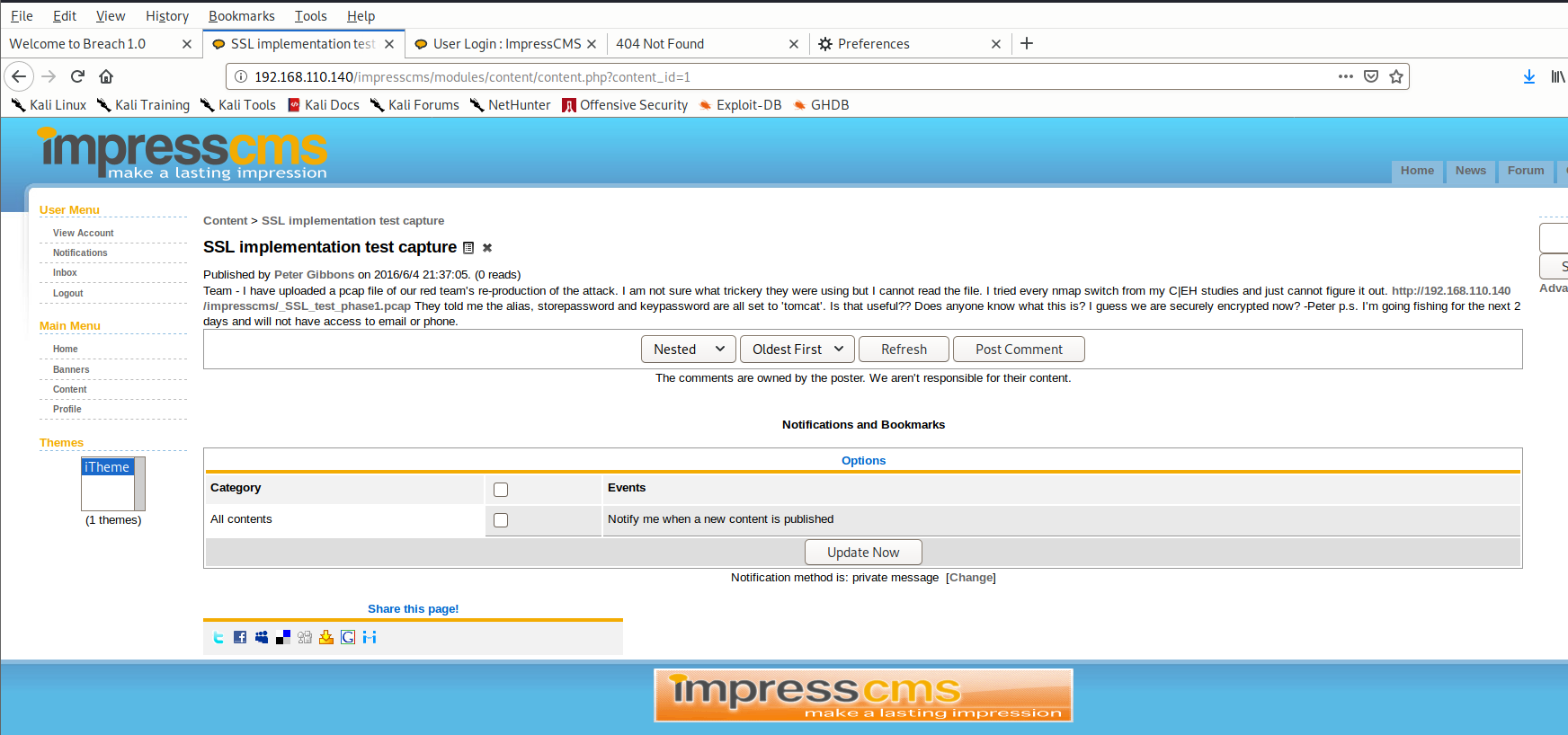Open View Account in User Menu

pyautogui.click(x=83, y=233)
